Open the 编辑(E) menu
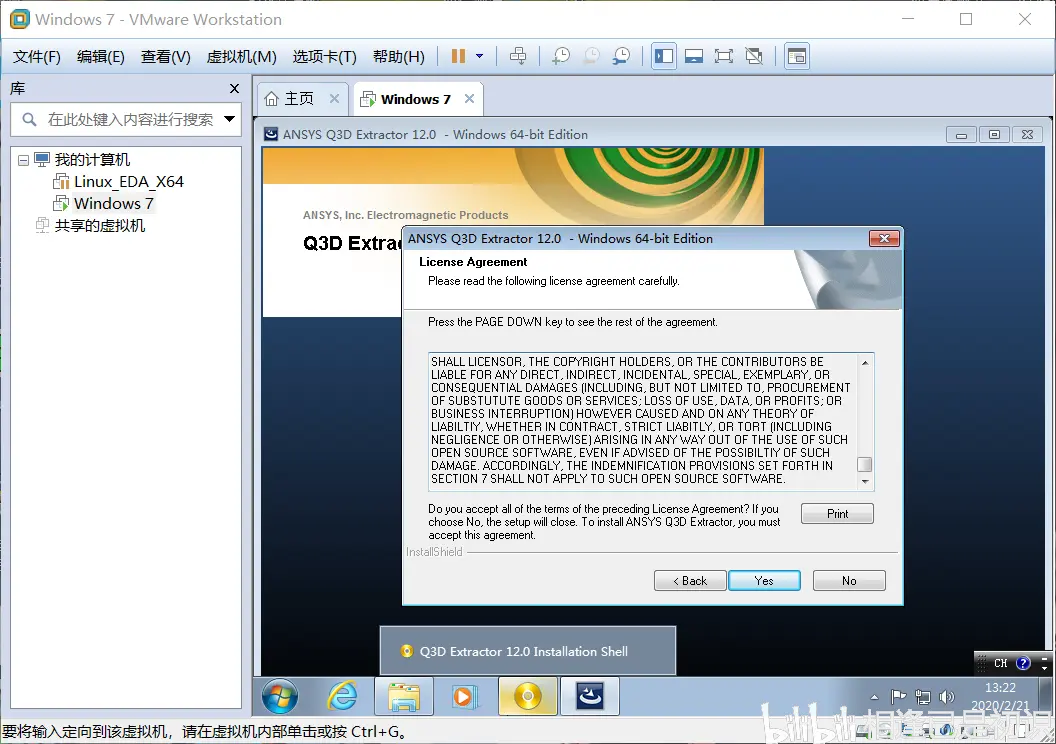Viewport: 1056px width, 744px height. (x=100, y=57)
